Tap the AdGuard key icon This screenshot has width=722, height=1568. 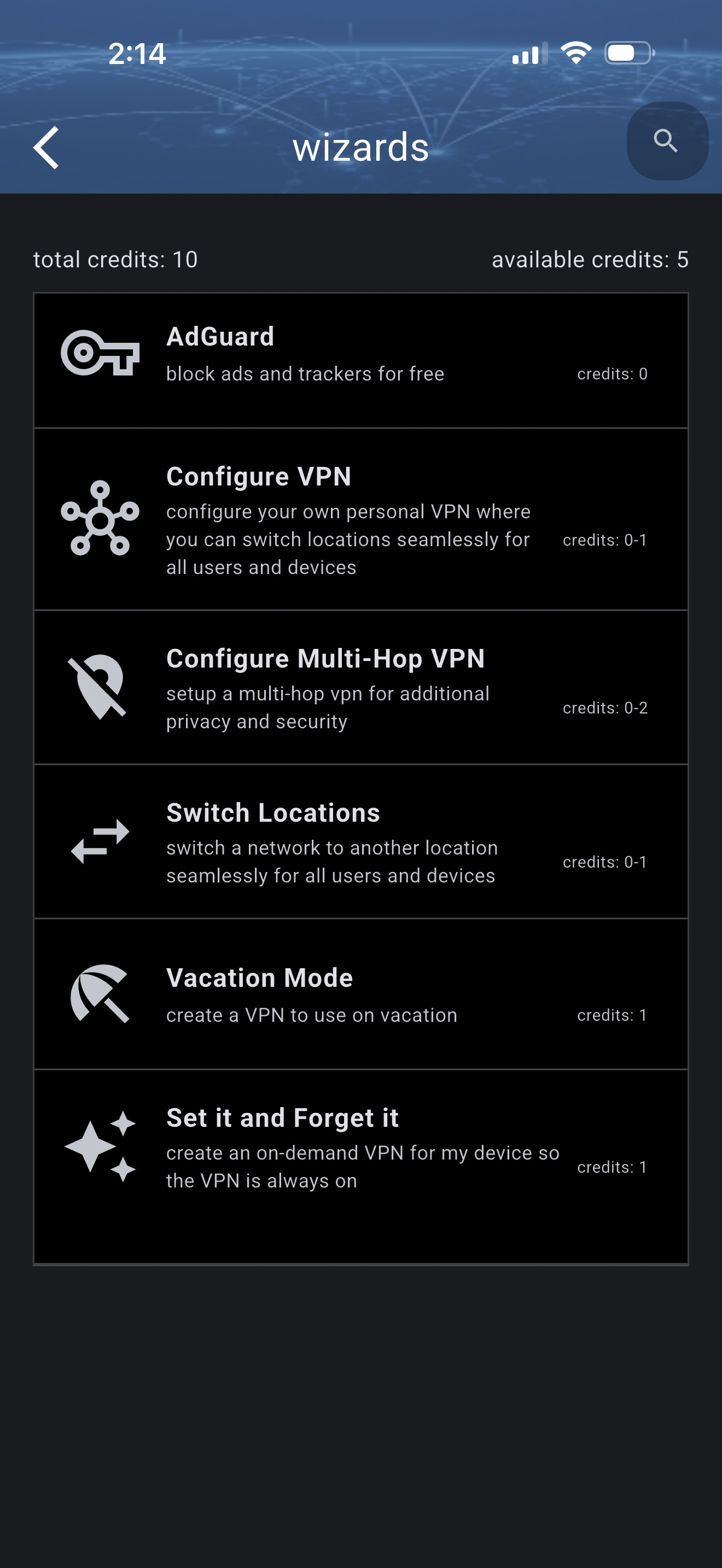[x=100, y=353]
